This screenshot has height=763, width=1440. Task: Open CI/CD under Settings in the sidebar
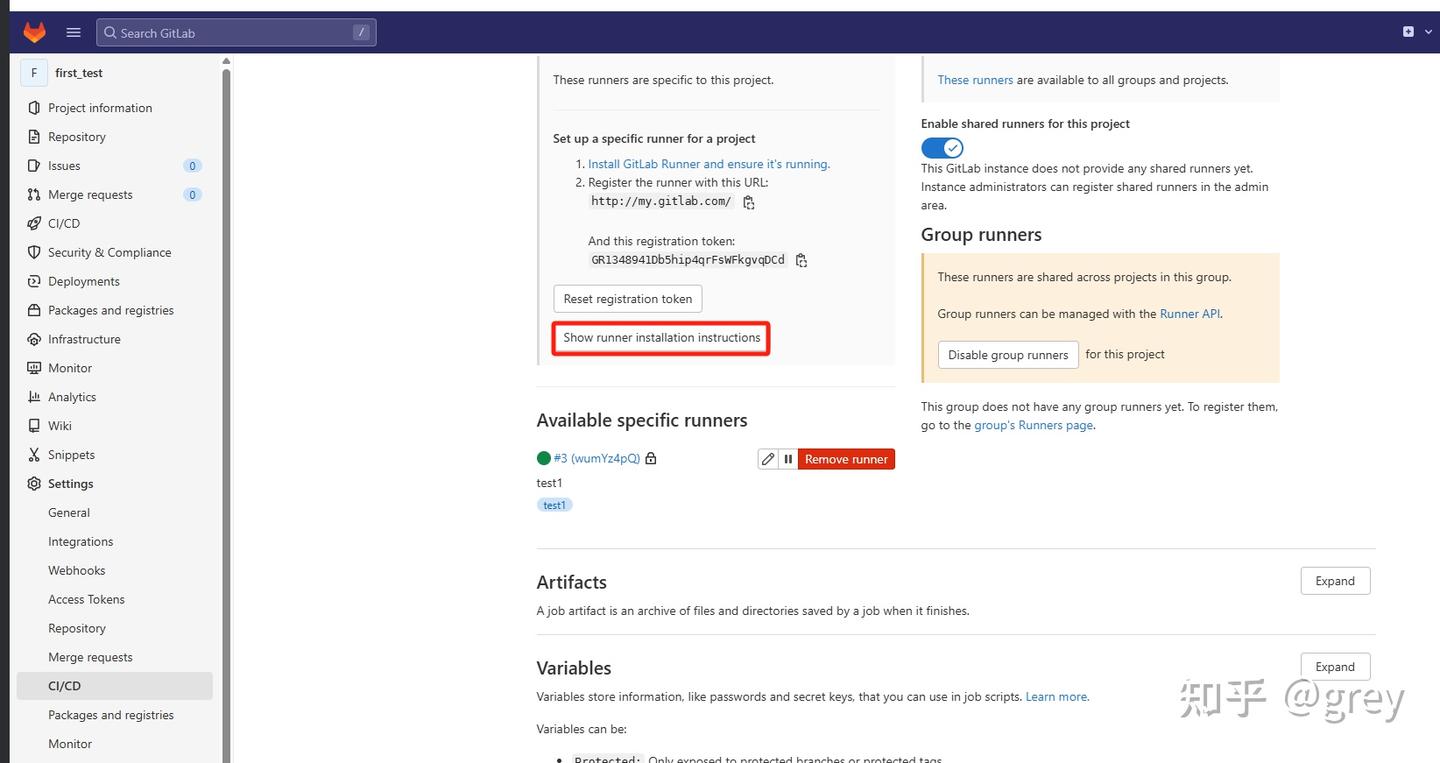(x=64, y=685)
